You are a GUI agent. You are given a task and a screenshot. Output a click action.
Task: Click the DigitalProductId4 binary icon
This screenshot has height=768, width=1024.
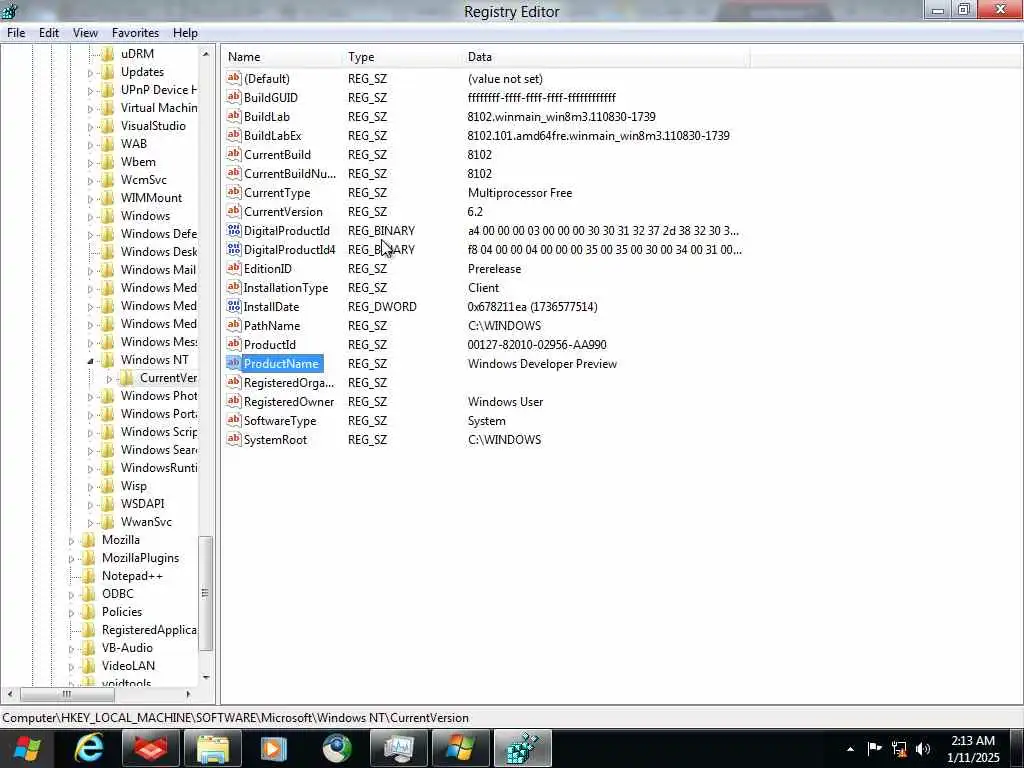coord(234,249)
